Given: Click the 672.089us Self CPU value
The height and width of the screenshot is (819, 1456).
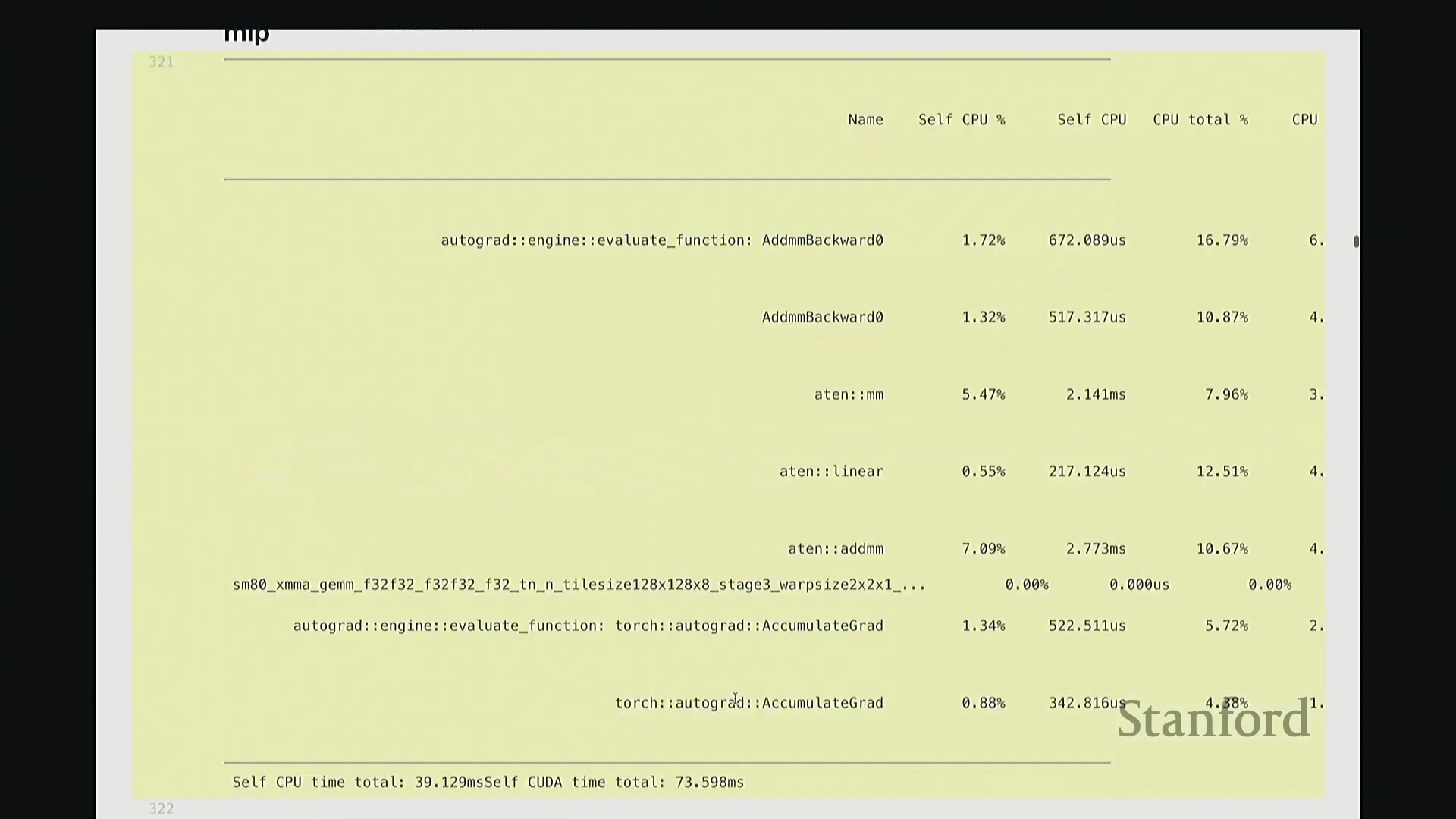Looking at the screenshot, I should [1087, 240].
